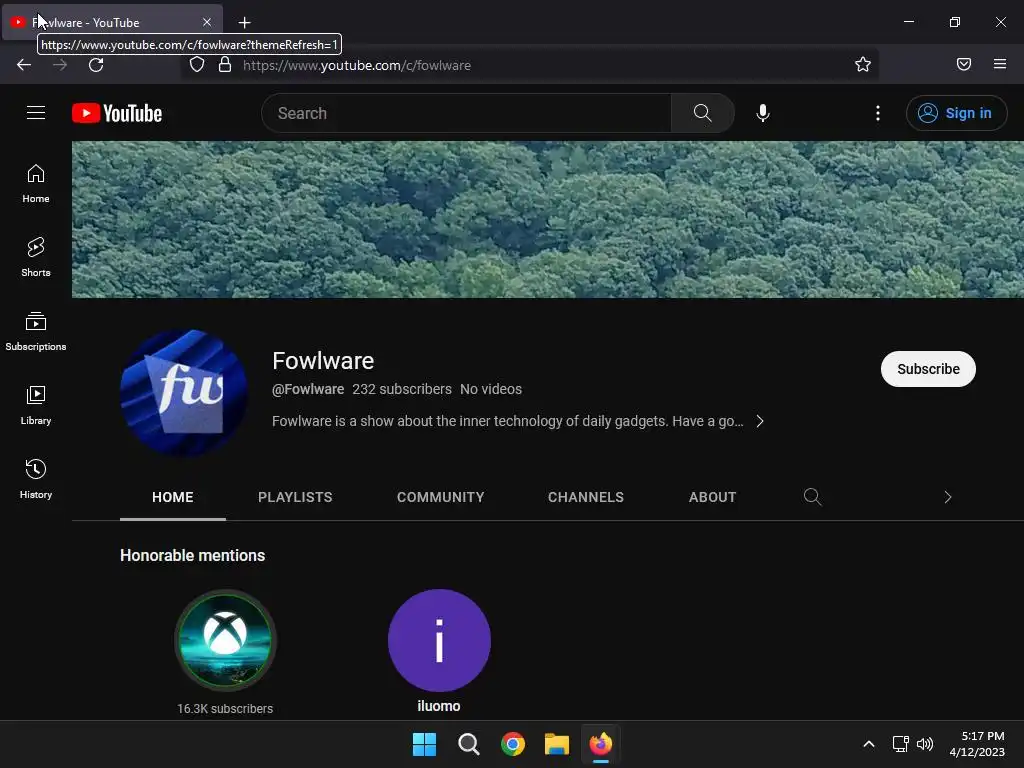The width and height of the screenshot is (1024, 768).
Task: Open Windows taskbar search
Action: pos(469,744)
